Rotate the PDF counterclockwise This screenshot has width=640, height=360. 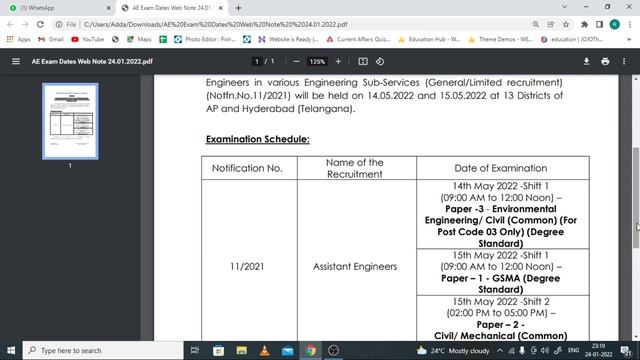tap(380, 61)
